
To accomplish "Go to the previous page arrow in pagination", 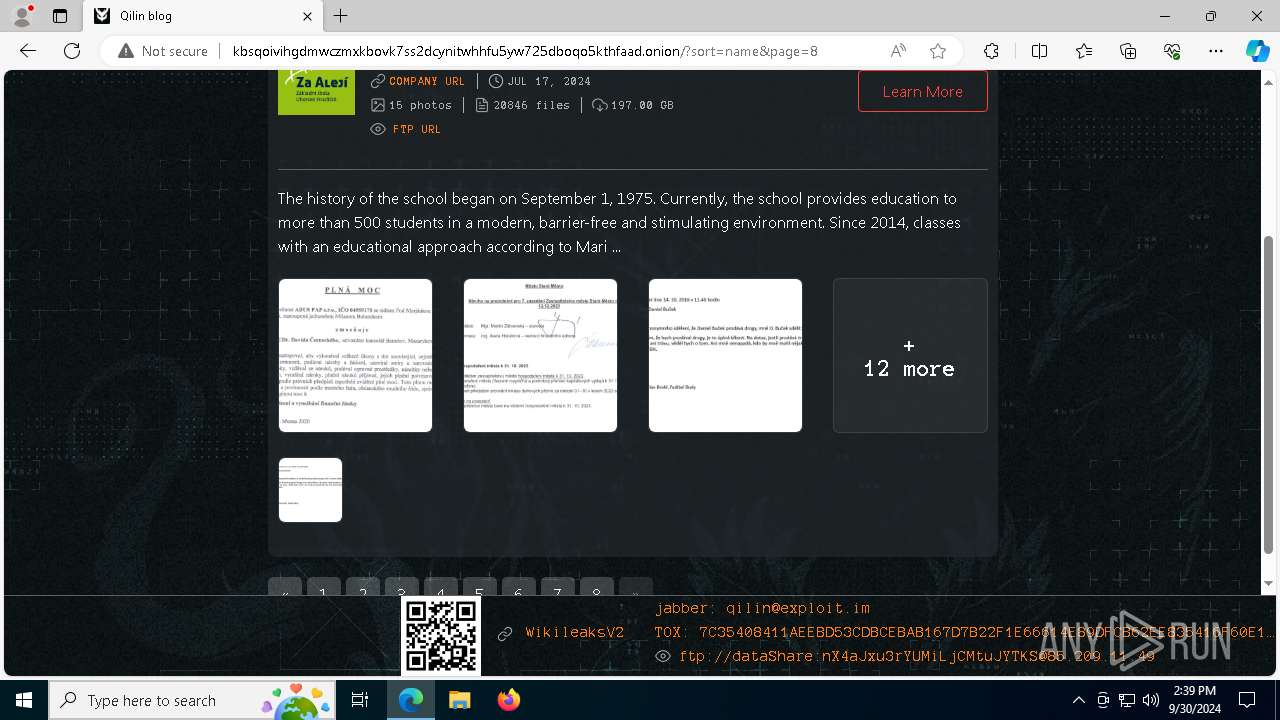I will coord(285,588).
